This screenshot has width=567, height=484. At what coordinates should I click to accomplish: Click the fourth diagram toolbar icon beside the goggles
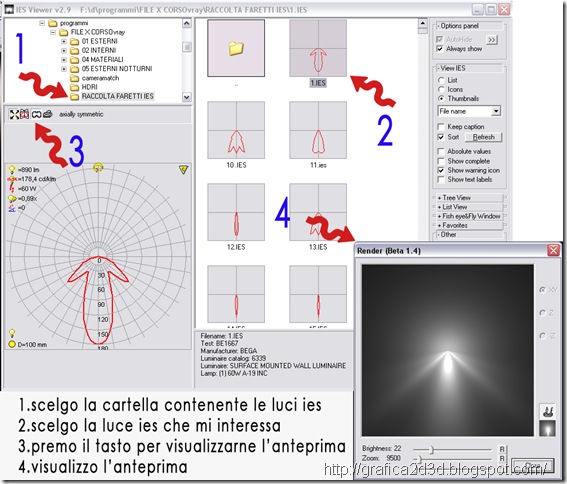[x=48, y=114]
